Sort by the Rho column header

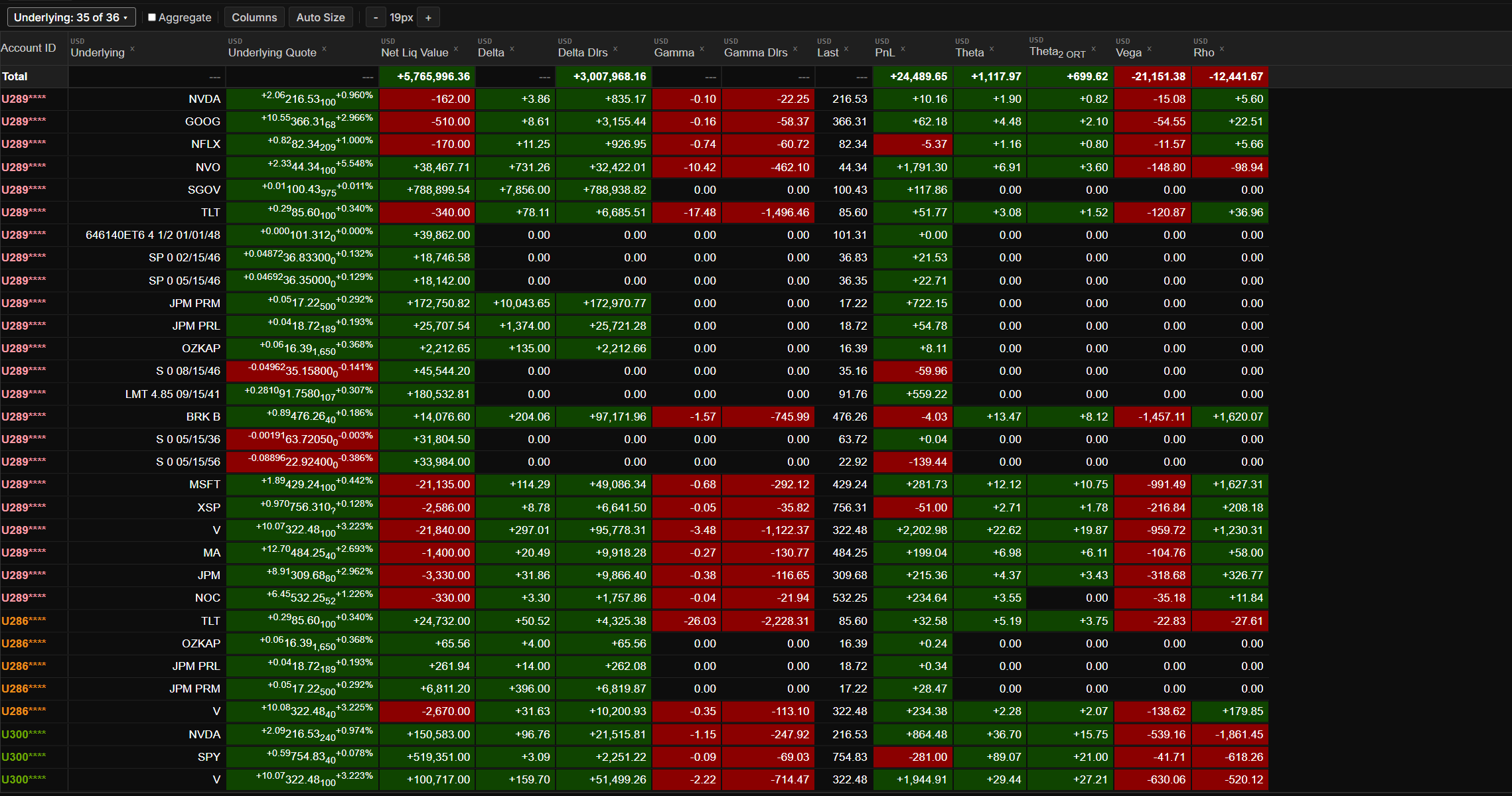(x=1204, y=52)
